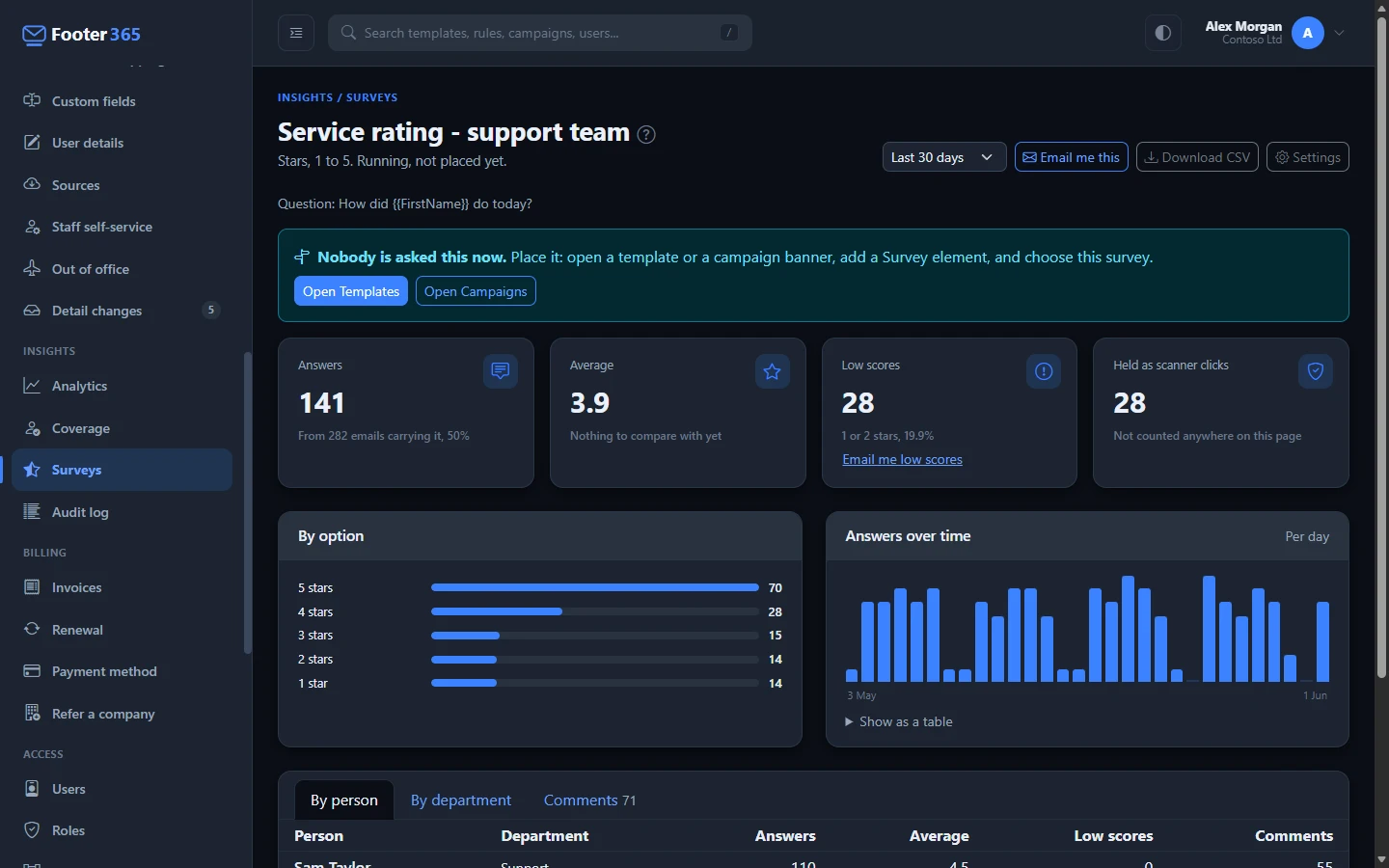Viewport: 1389px width, 868px height.
Task: Click the Download CSV button
Action: point(1197,157)
